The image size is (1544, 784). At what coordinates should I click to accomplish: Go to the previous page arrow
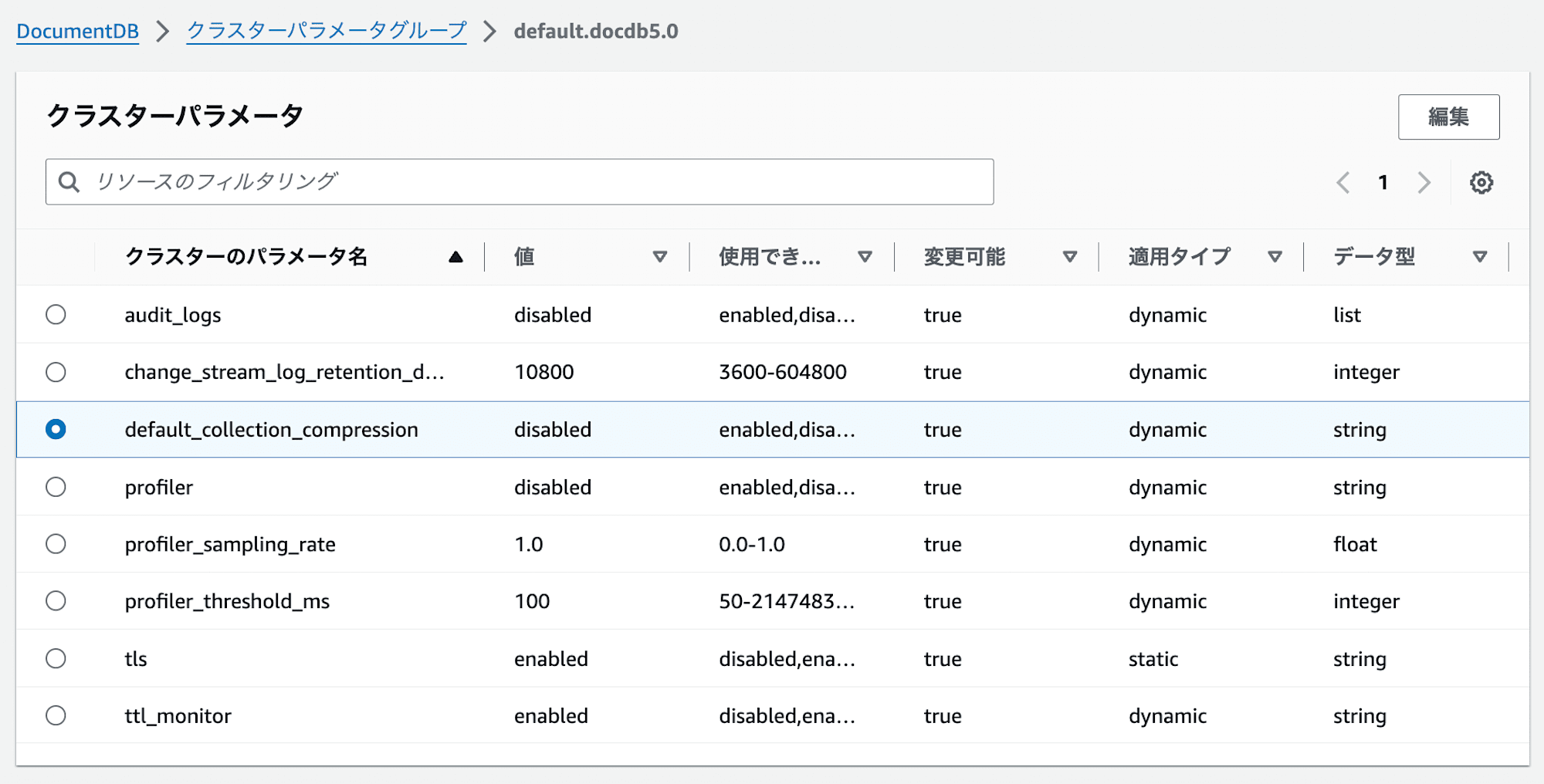(x=1343, y=183)
